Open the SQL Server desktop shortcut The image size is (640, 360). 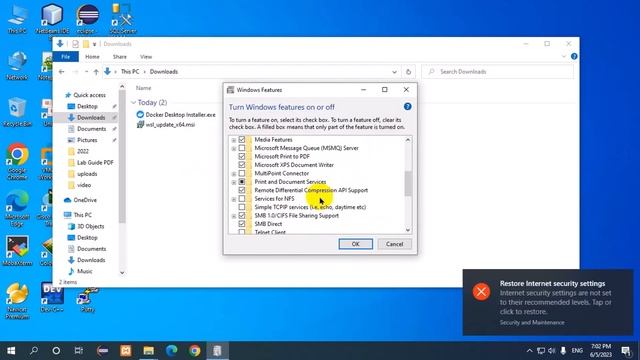point(122,18)
